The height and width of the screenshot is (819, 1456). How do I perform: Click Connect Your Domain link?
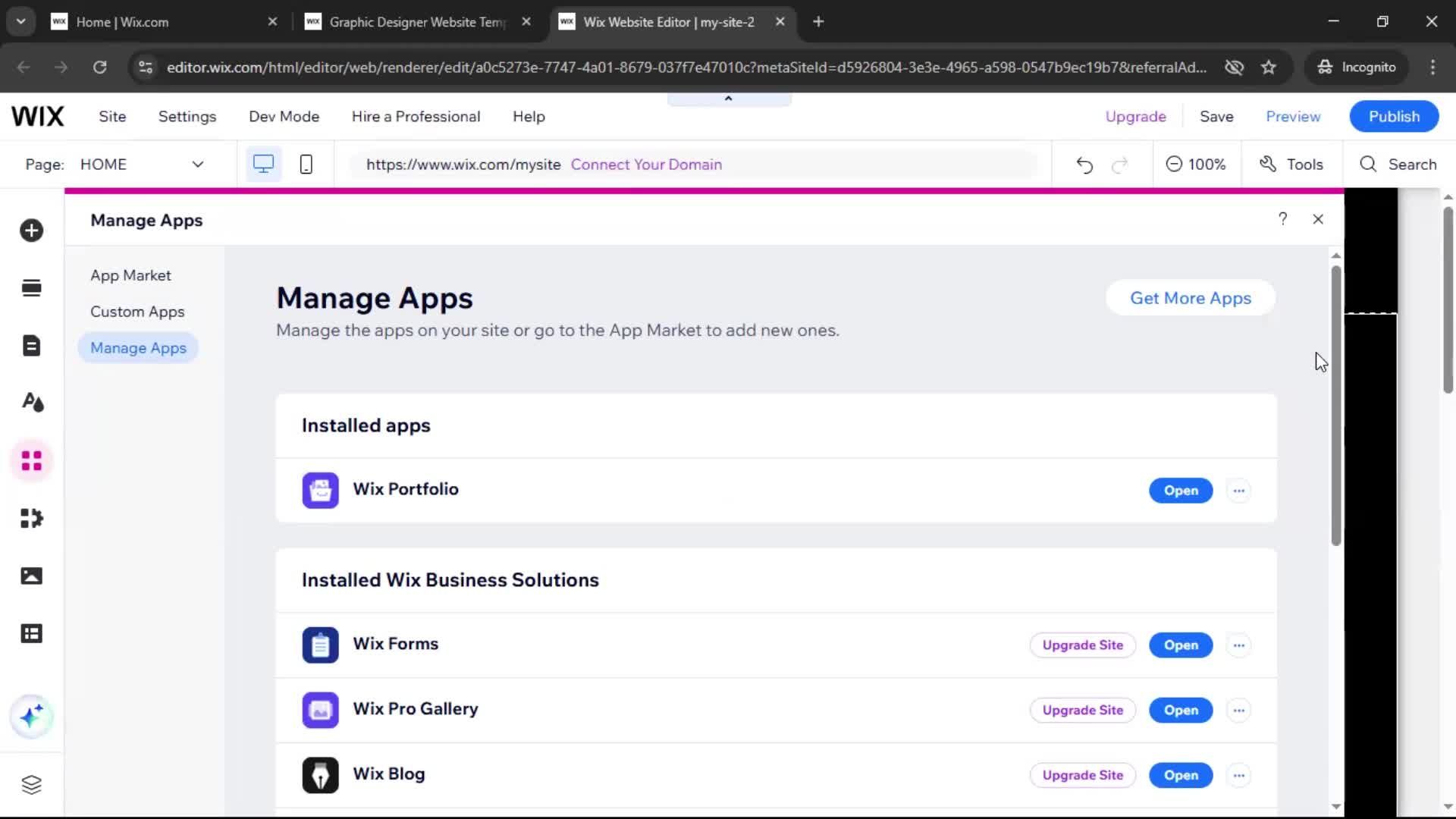pyautogui.click(x=646, y=165)
